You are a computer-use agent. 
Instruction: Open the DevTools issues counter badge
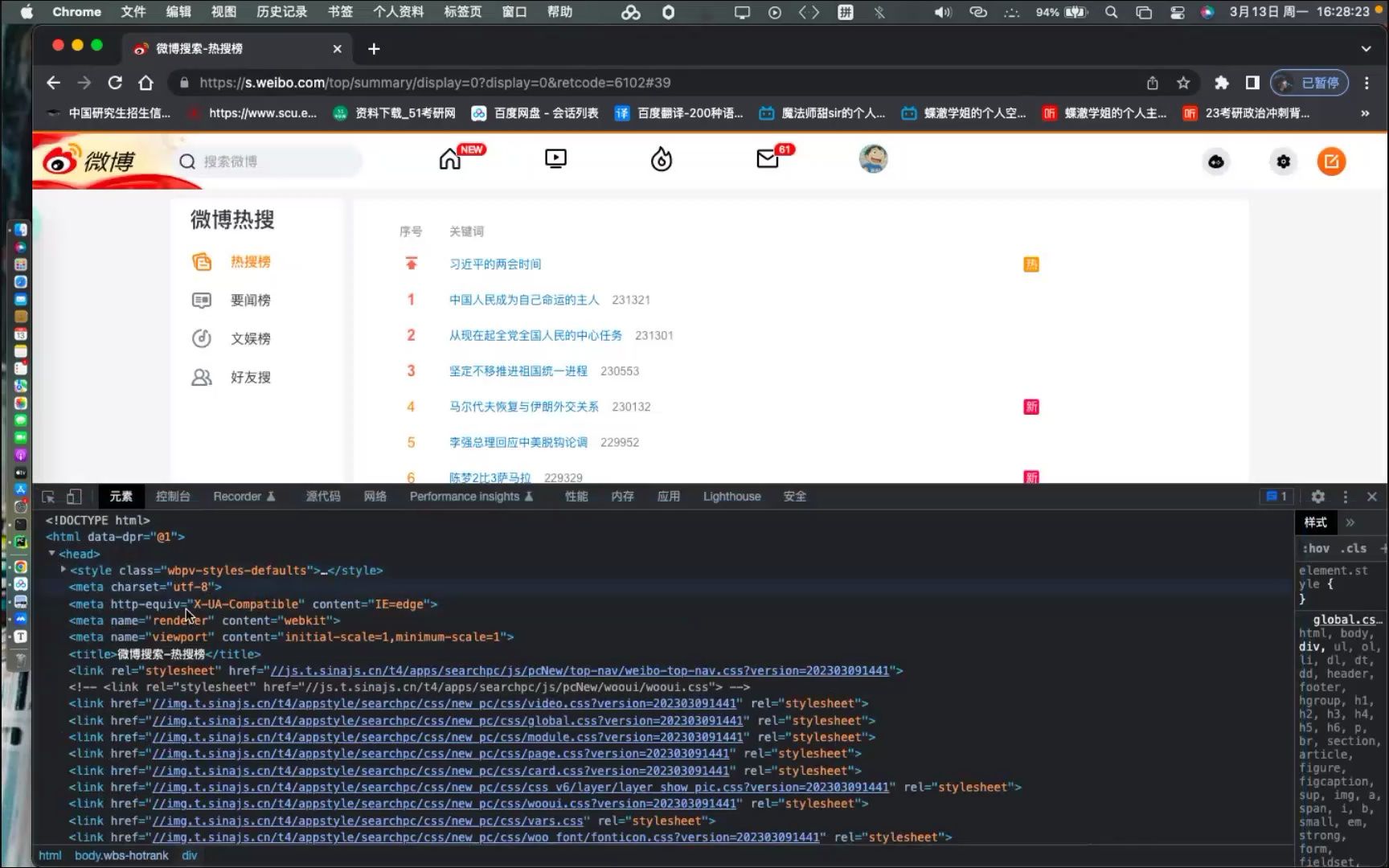pyautogui.click(x=1276, y=497)
